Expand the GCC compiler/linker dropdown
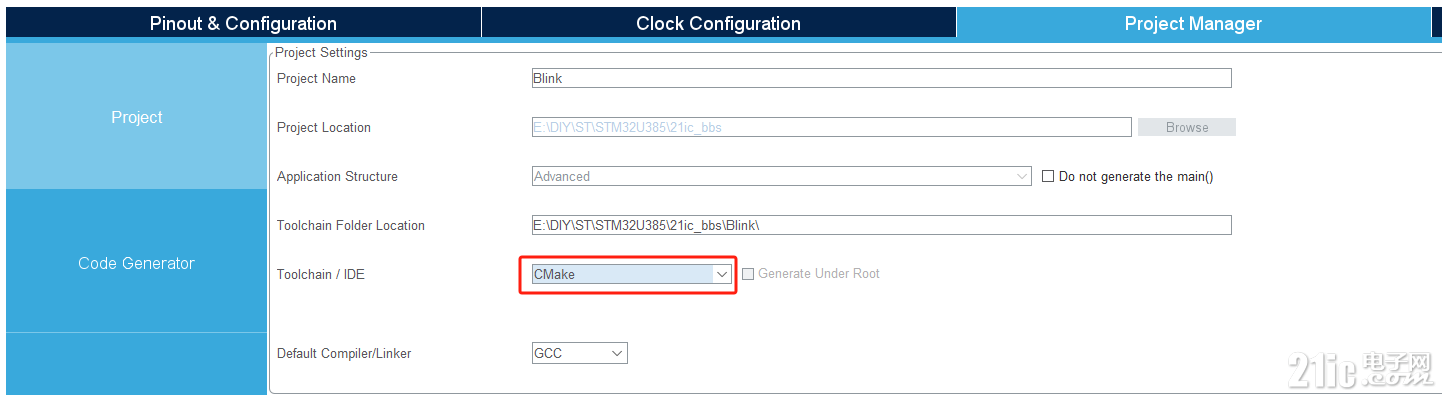This screenshot has width=1442, height=395. click(x=580, y=353)
